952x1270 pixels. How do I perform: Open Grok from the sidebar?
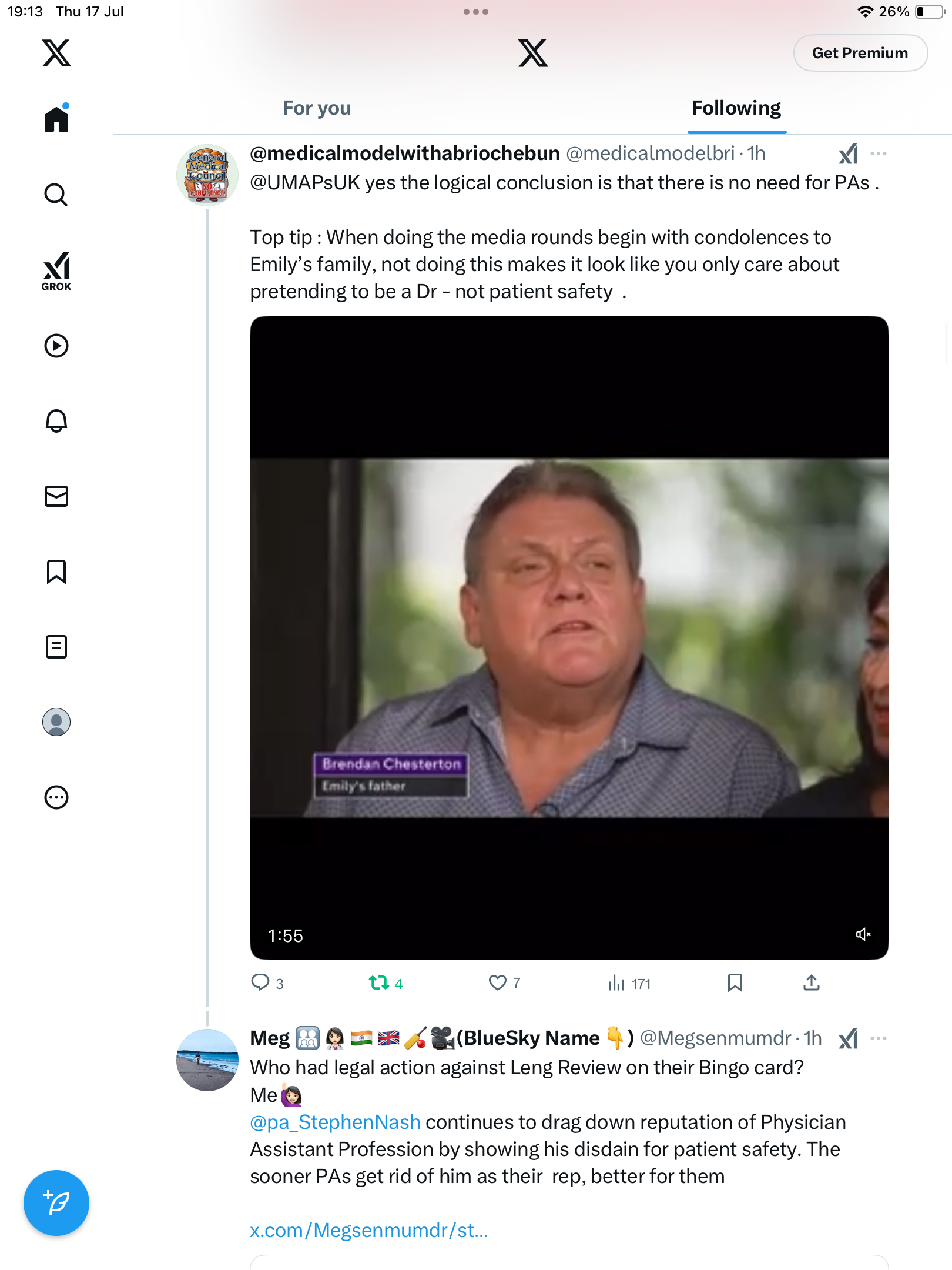coord(56,271)
